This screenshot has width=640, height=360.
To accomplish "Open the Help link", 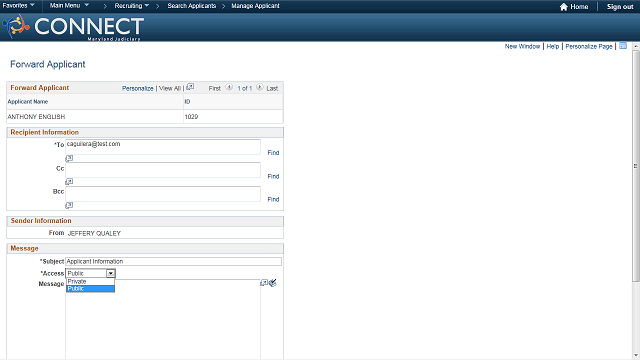I will point(553,47).
